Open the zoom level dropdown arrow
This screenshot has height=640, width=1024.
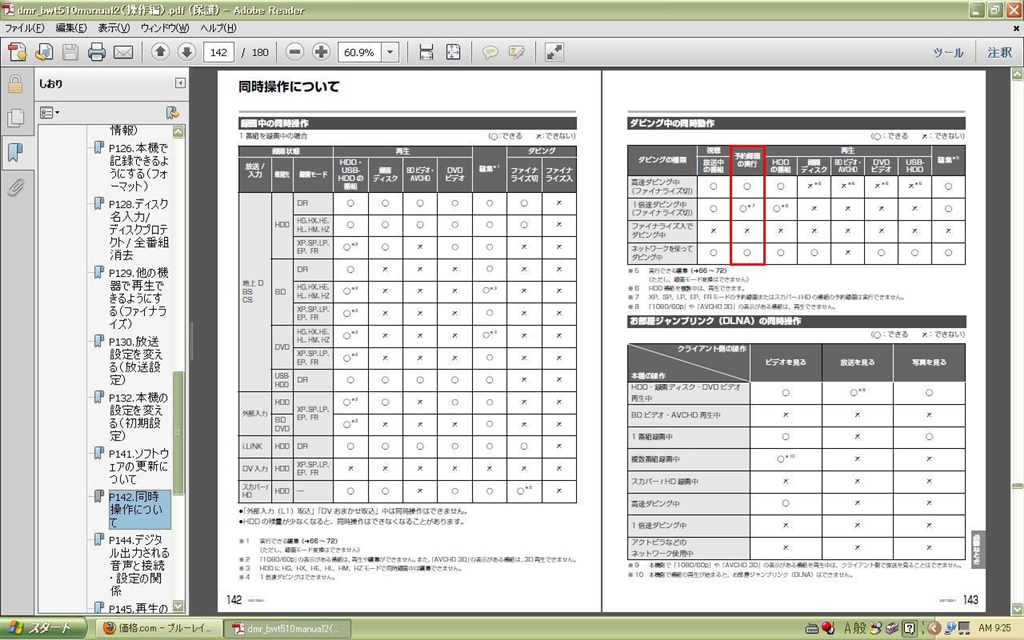tap(390, 52)
